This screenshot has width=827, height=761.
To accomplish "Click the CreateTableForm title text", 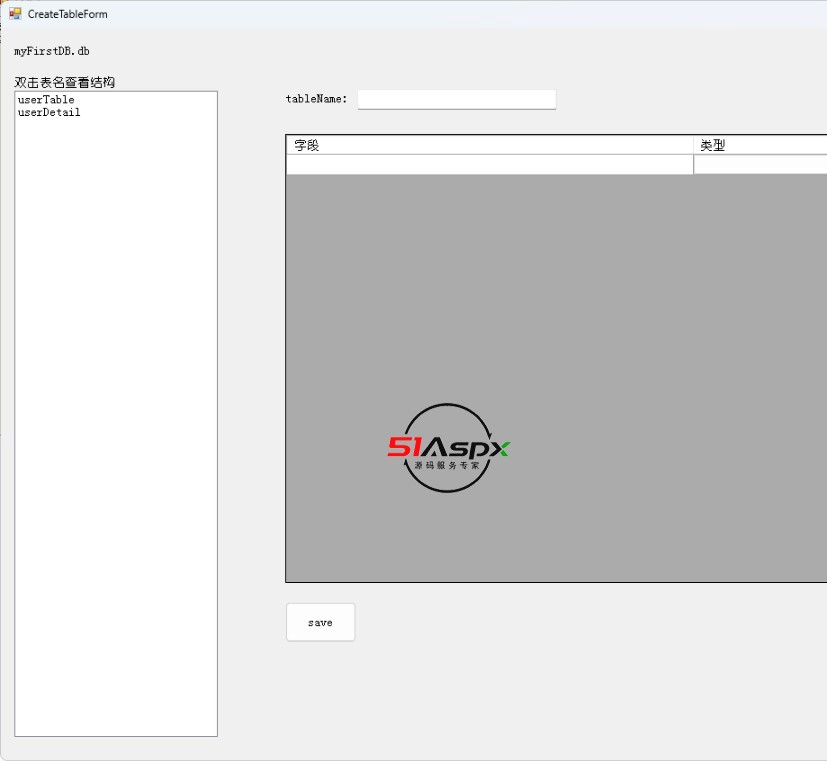I will click(x=68, y=14).
